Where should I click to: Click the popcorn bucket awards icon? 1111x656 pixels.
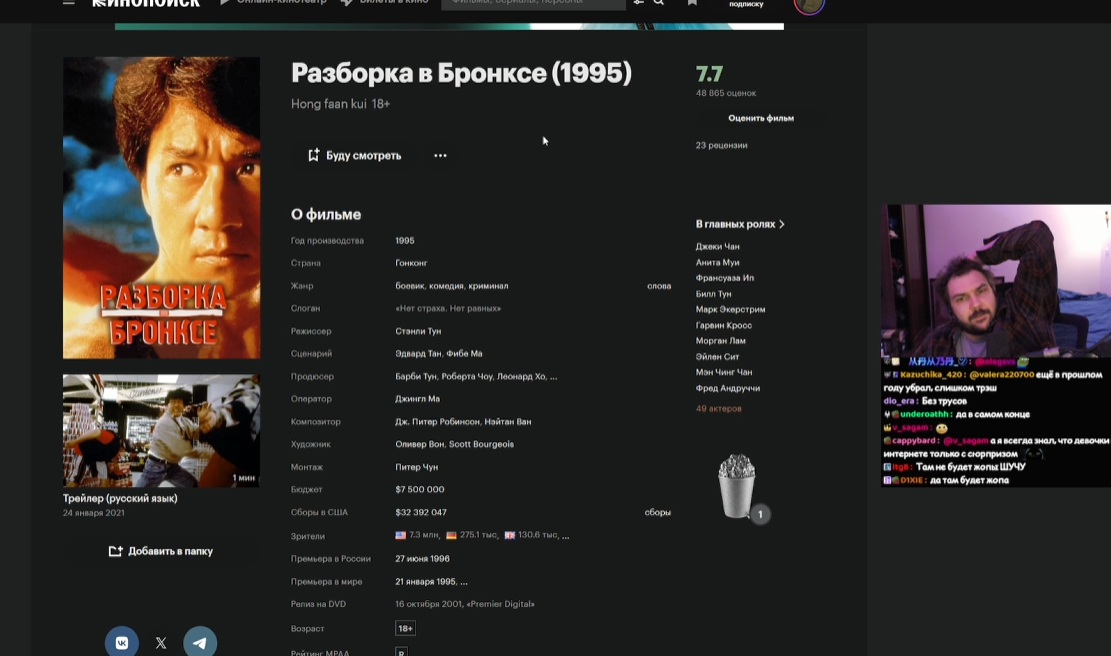738,487
